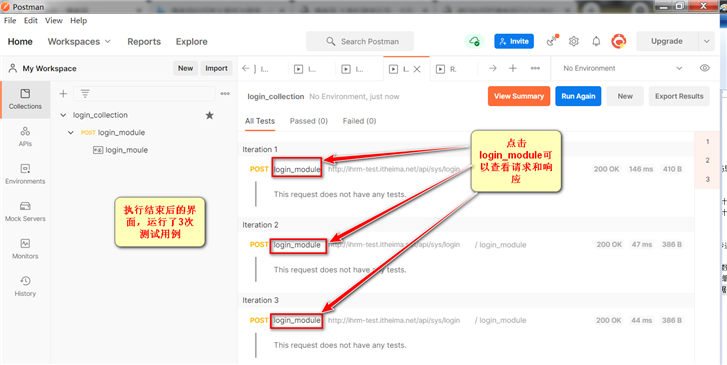This screenshot has height=365, width=727.
Task: Open the Reports page
Action: (x=144, y=41)
